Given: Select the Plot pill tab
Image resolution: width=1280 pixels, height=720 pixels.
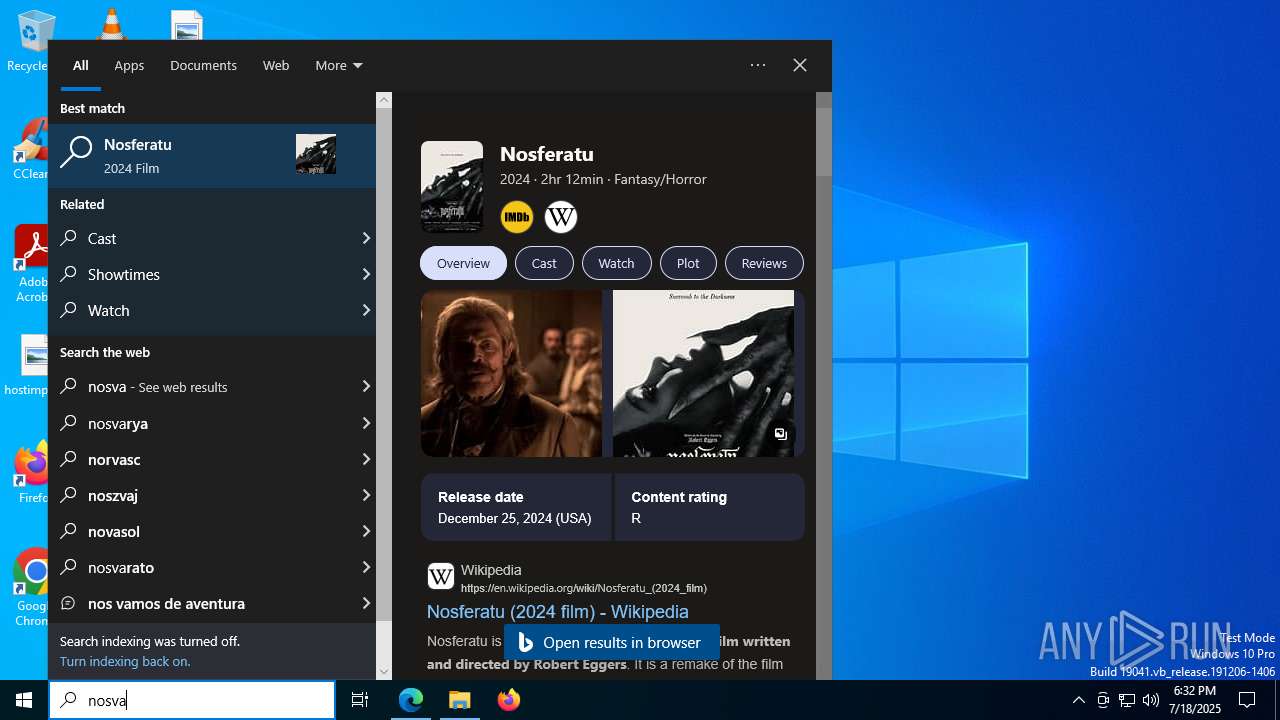Looking at the screenshot, I should pos(688,263).
